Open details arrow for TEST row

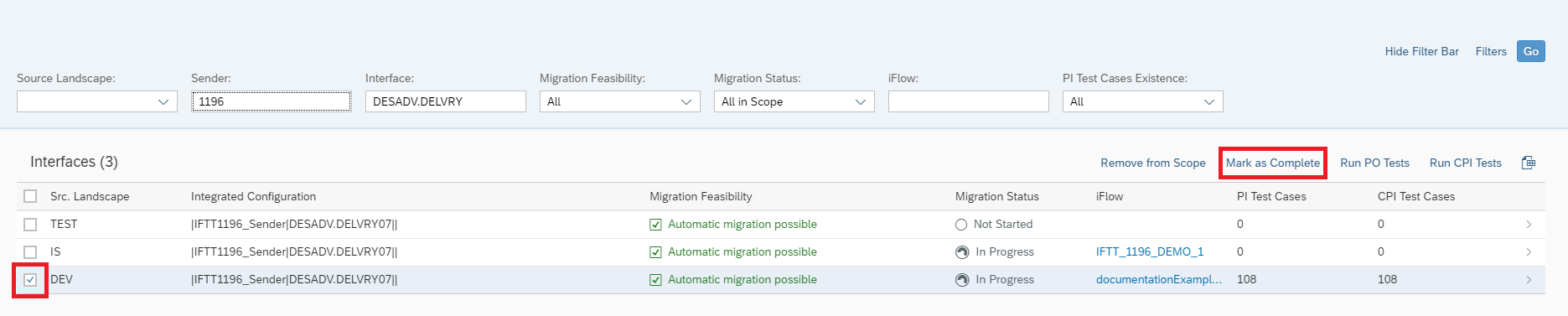coord(1529,225)
